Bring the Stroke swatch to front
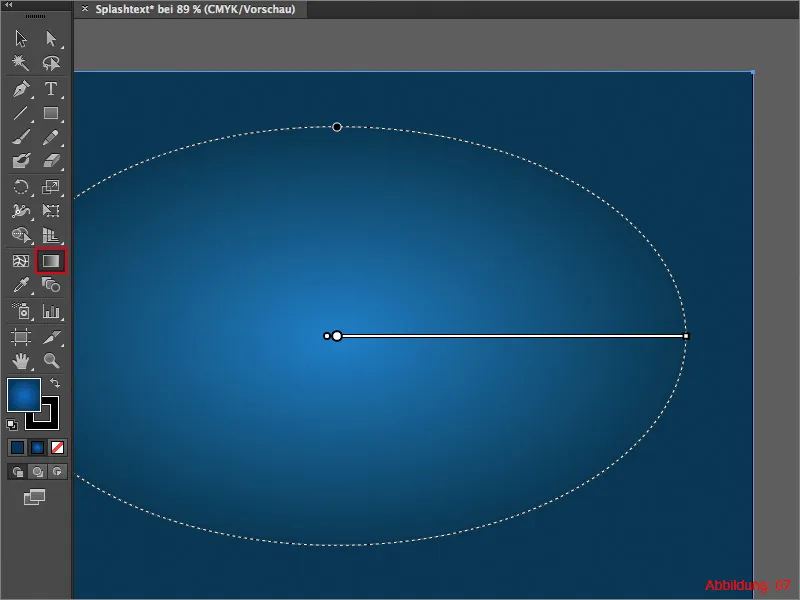The image size is (800, 600). coord(49,420)
